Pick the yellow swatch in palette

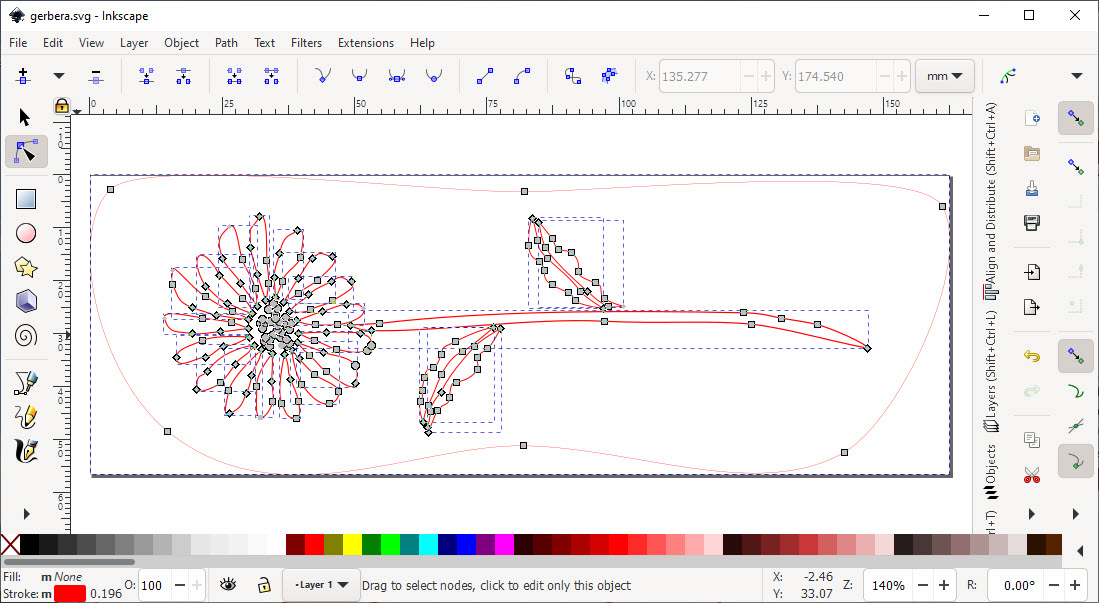tap(352, 545)
